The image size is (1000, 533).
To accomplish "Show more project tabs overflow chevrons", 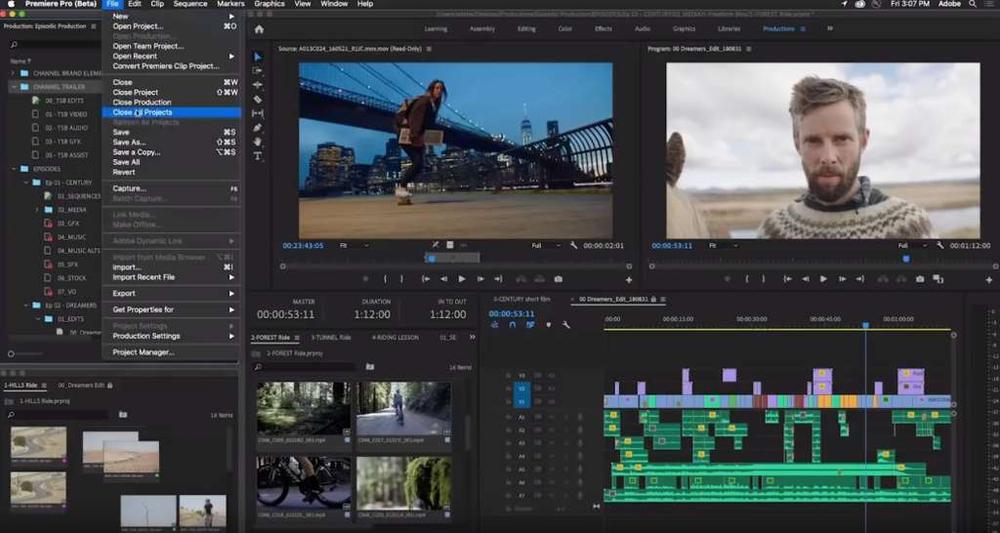I will click(472, 337).
